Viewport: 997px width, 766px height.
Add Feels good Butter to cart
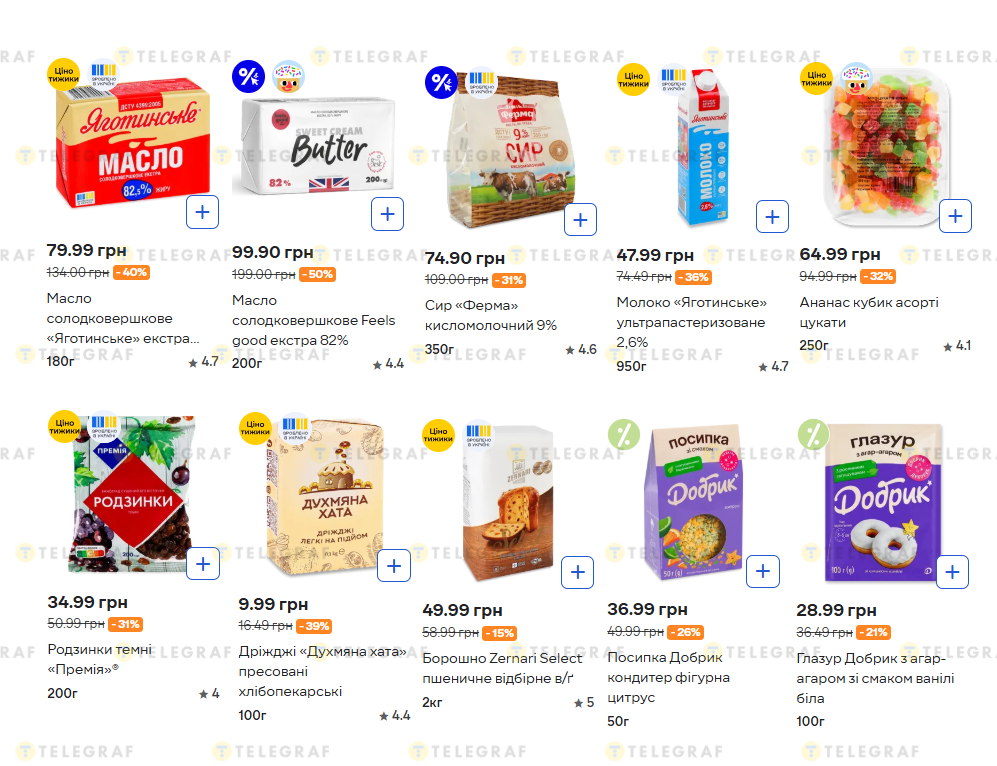click(387, 214)
